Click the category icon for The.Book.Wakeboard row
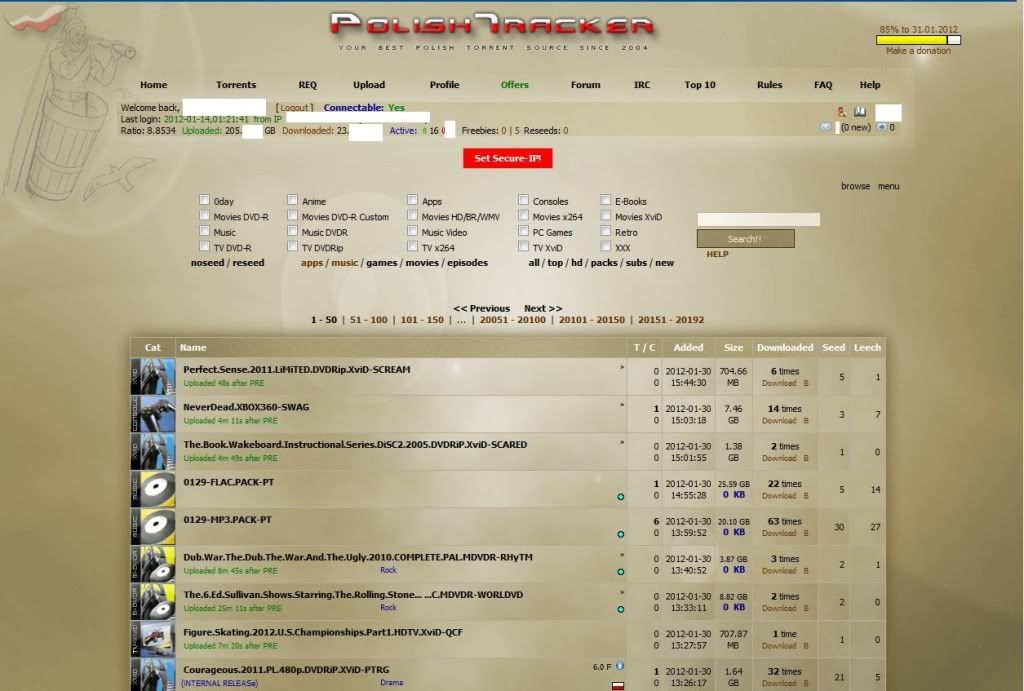Image resolution: width=1024 pixels, height=691 pixels. (153, 451)
